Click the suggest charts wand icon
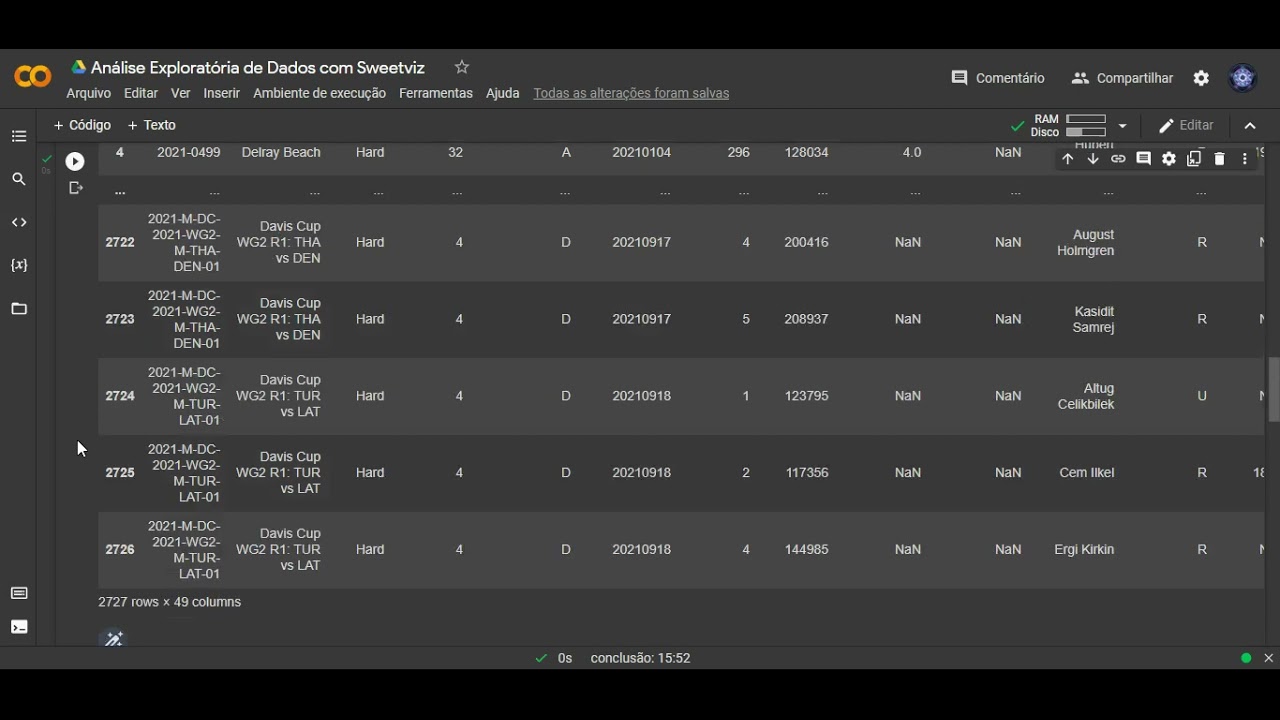 114,639
